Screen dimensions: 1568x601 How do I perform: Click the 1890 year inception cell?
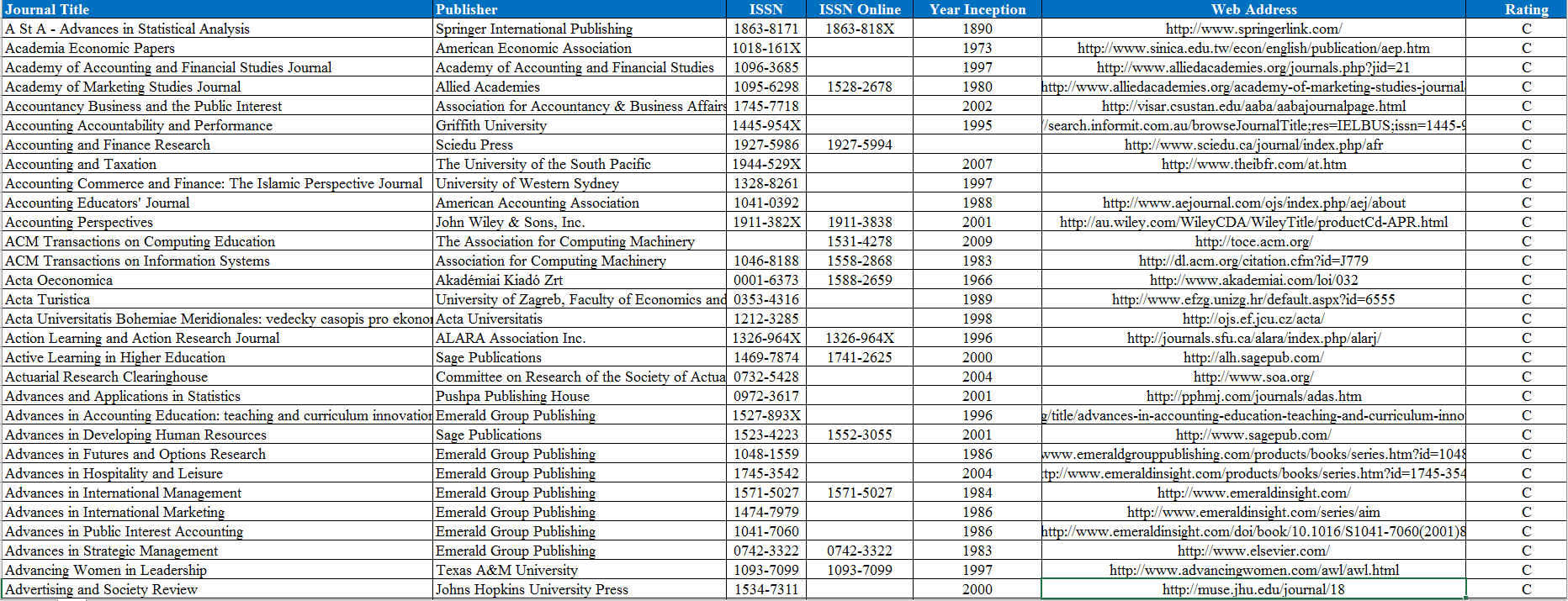coord(977,29)
